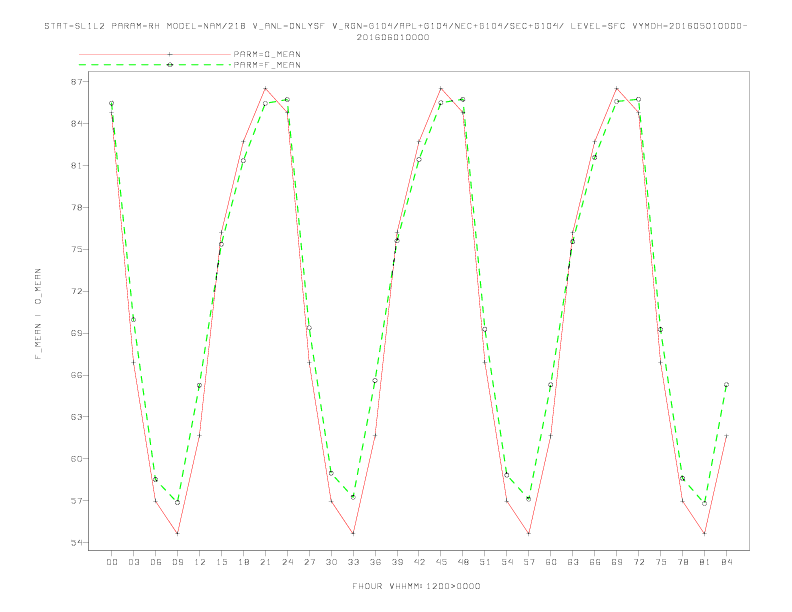This screenshot has width=792, height=612.
Task: Click the x-axis tick label 45
Action: coord(441,562)
